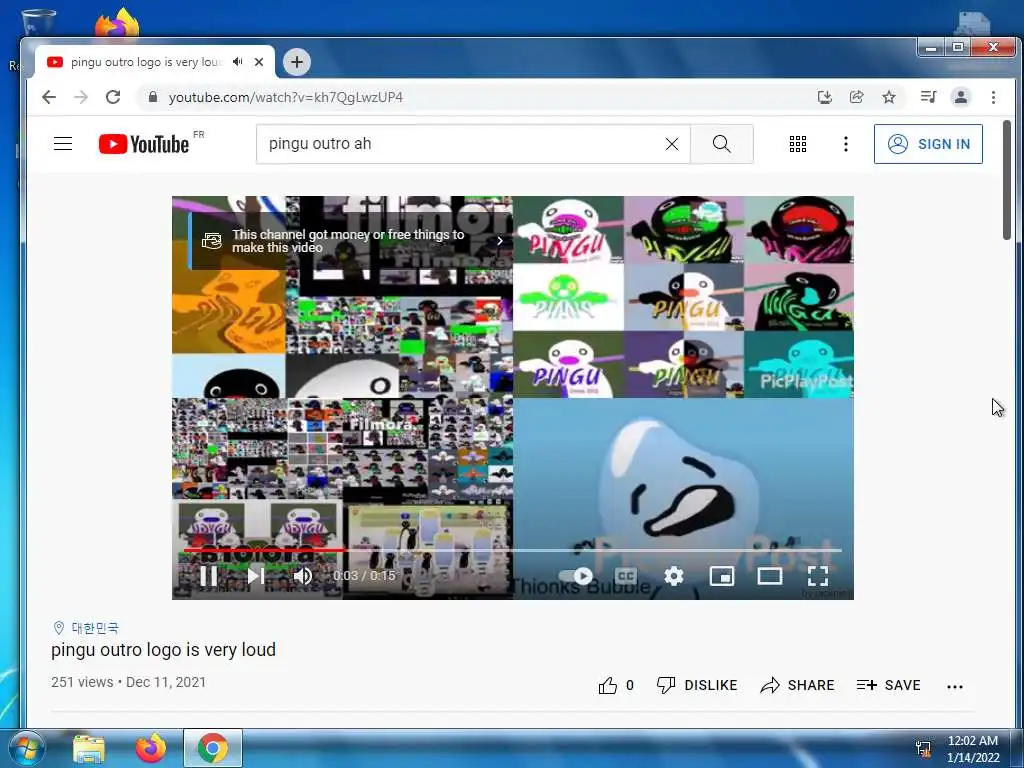The height and width of the screenshot is (768, 1024).
Task: Expand the paid promotion notice chevron
Action: [500, 241]
